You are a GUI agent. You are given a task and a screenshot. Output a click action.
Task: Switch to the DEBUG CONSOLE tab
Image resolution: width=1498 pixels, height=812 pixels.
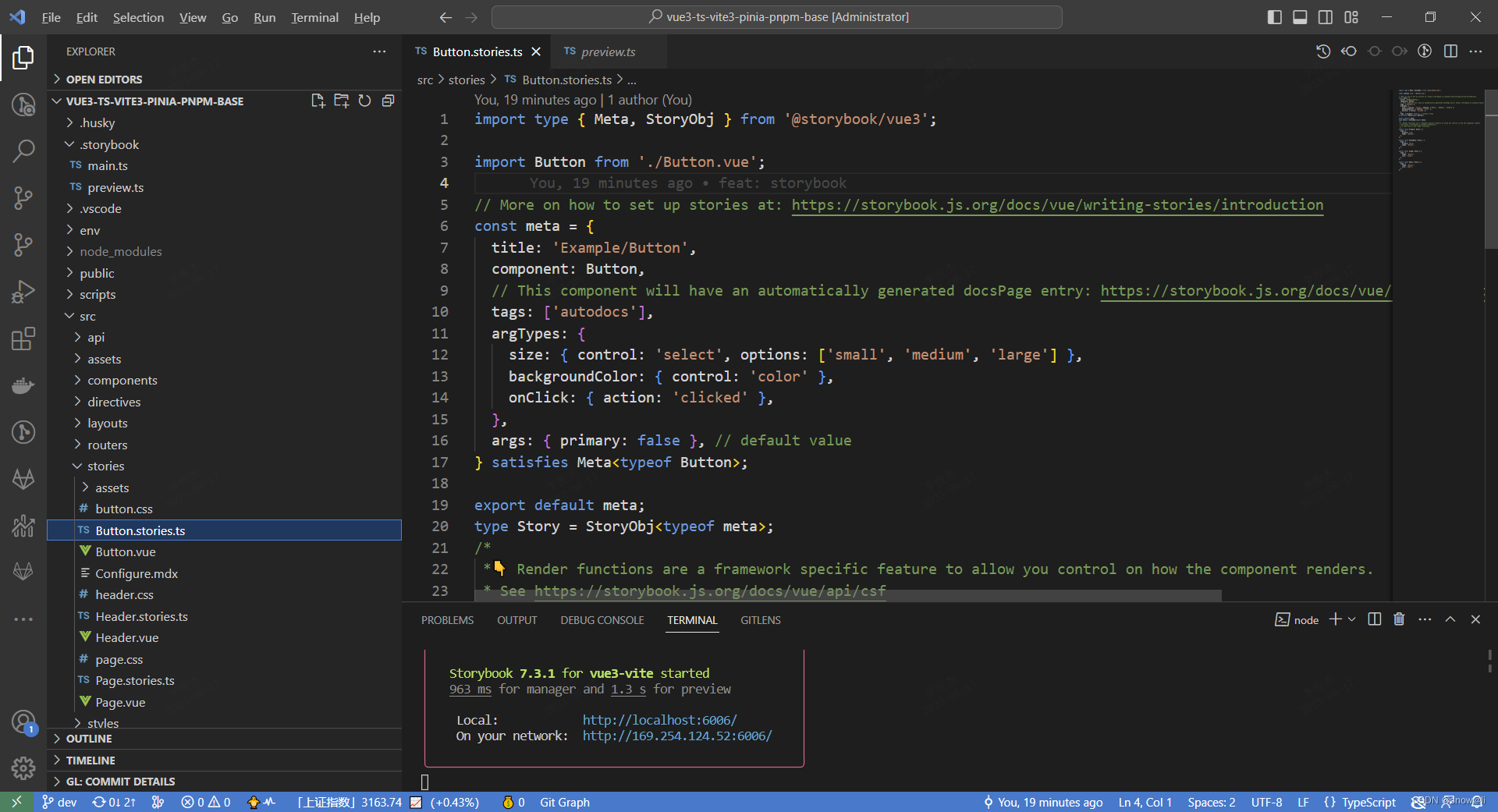[x=602, y=620]
